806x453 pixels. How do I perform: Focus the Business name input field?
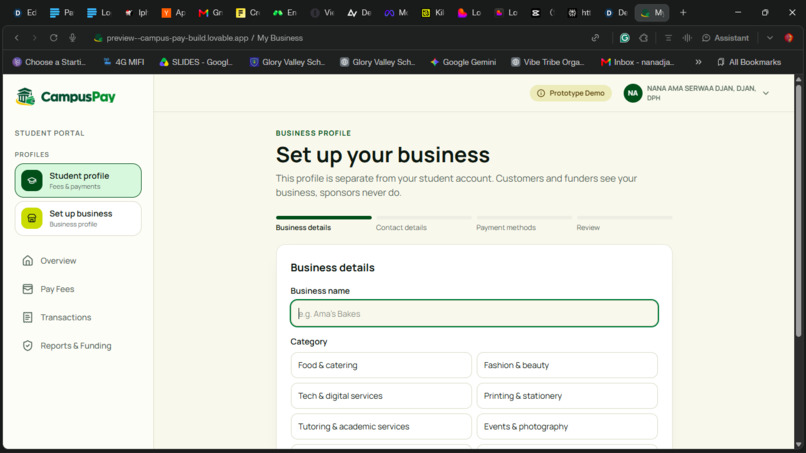pyautogui.click(x=474, y=313)
